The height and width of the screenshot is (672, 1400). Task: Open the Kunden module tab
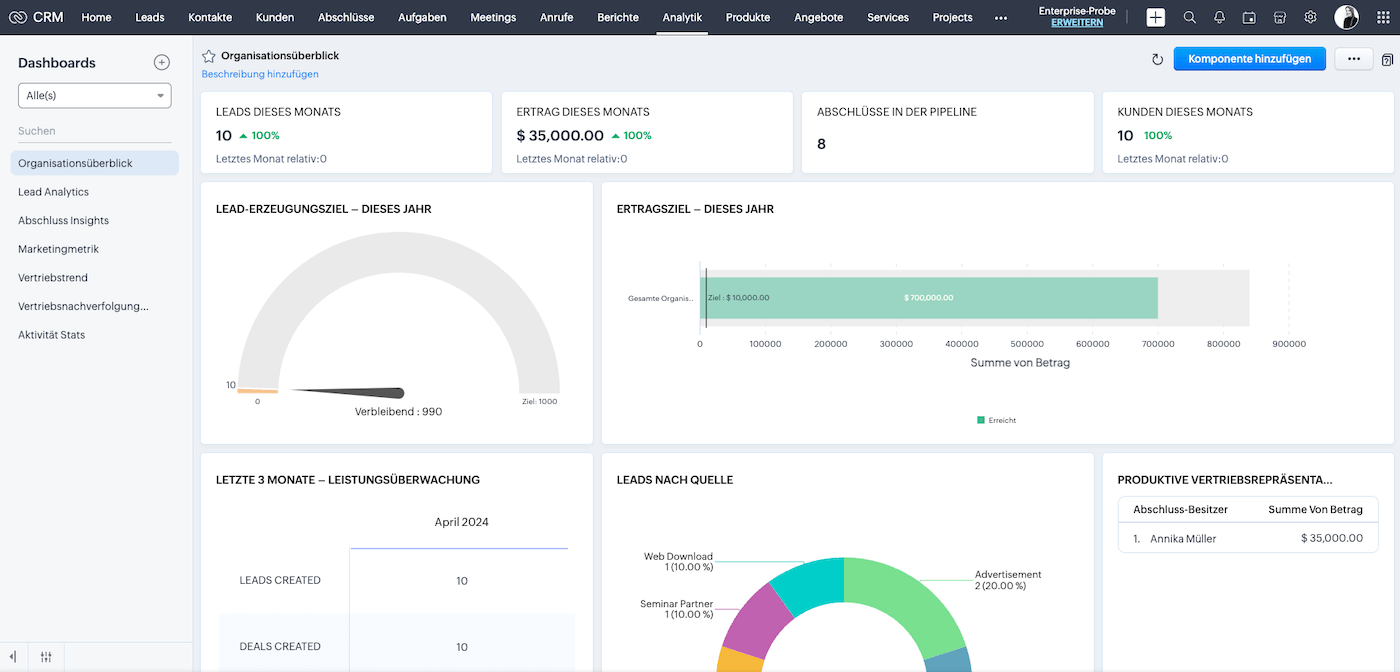pyautogui.click(x=275, y=17)
